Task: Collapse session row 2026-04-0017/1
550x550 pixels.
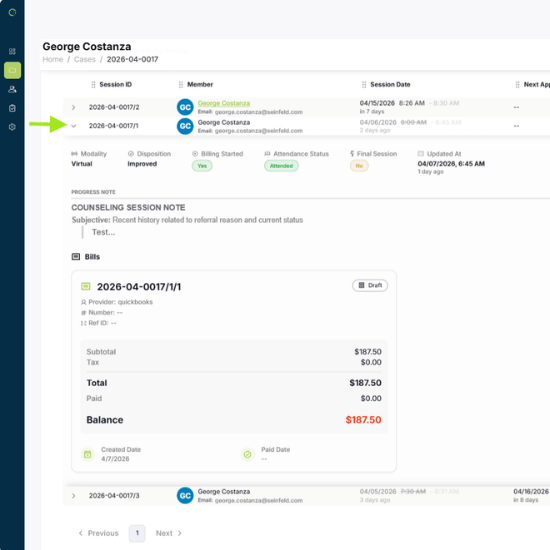Action: click(74, 126)
